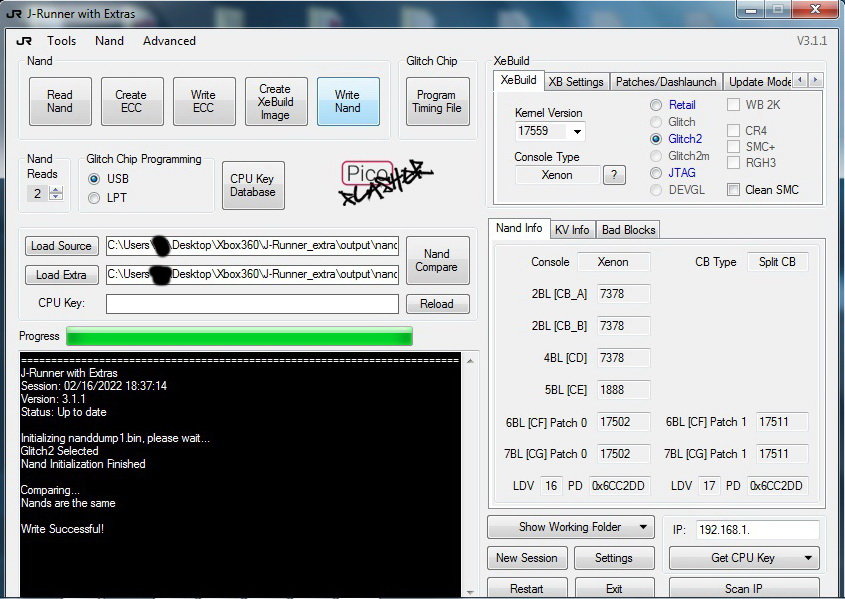Viewport: 845px width, 599px height.
Task: Click V3.1.1 version label
Action: point(812,41)
